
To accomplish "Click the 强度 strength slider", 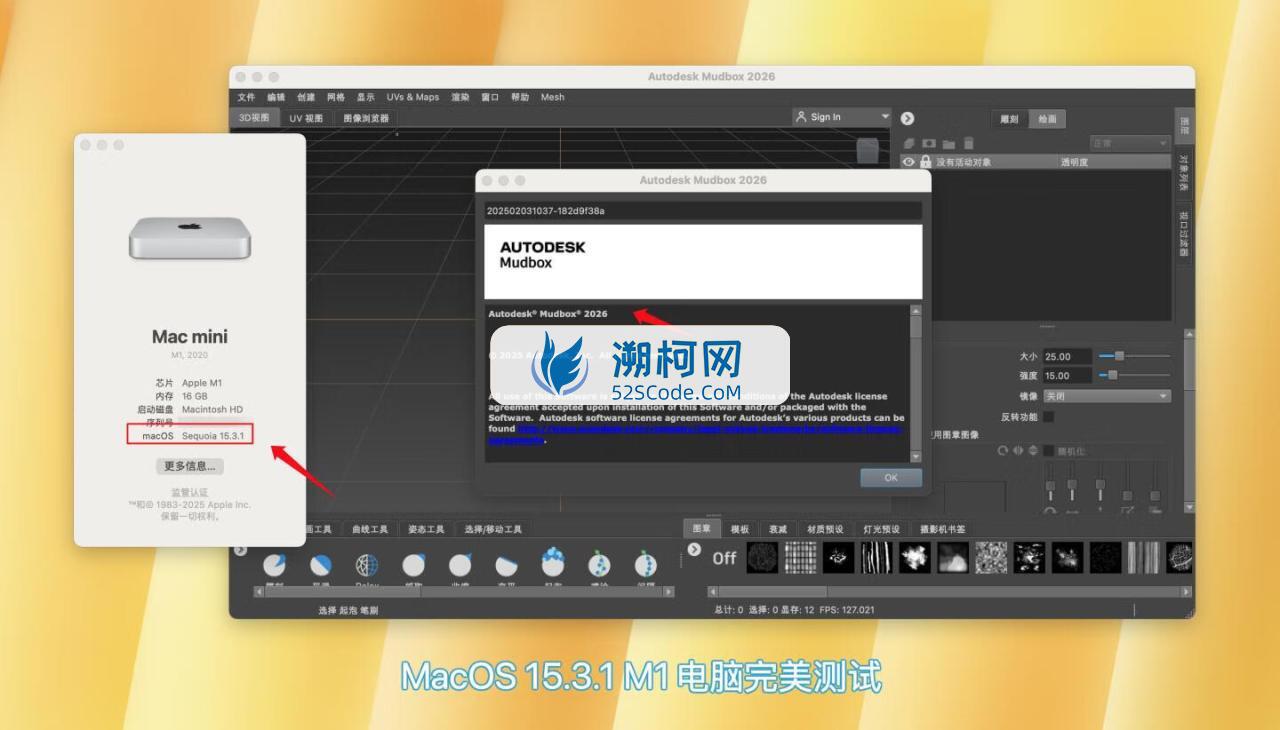I will 1134,375.
